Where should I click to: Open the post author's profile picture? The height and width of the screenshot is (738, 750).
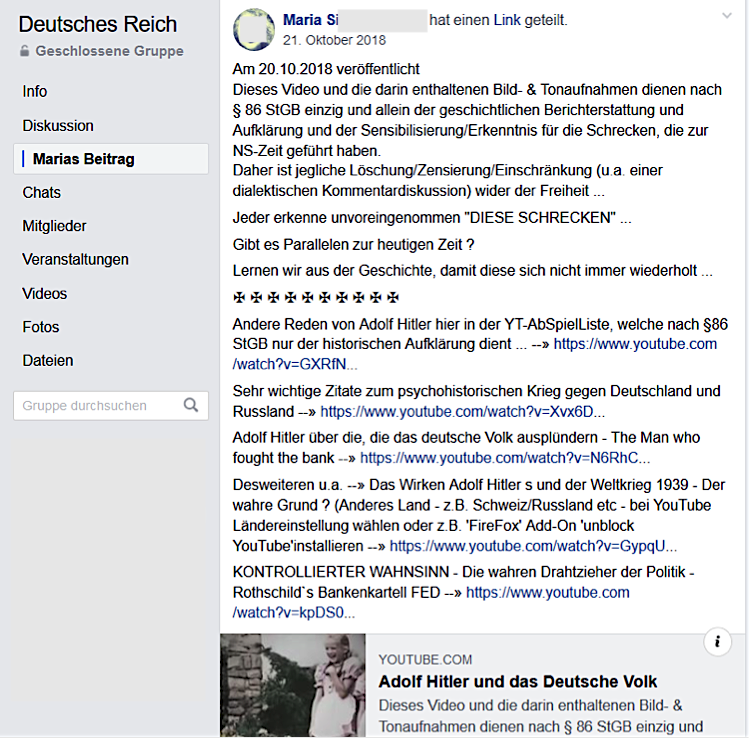(x=254, y=29)
